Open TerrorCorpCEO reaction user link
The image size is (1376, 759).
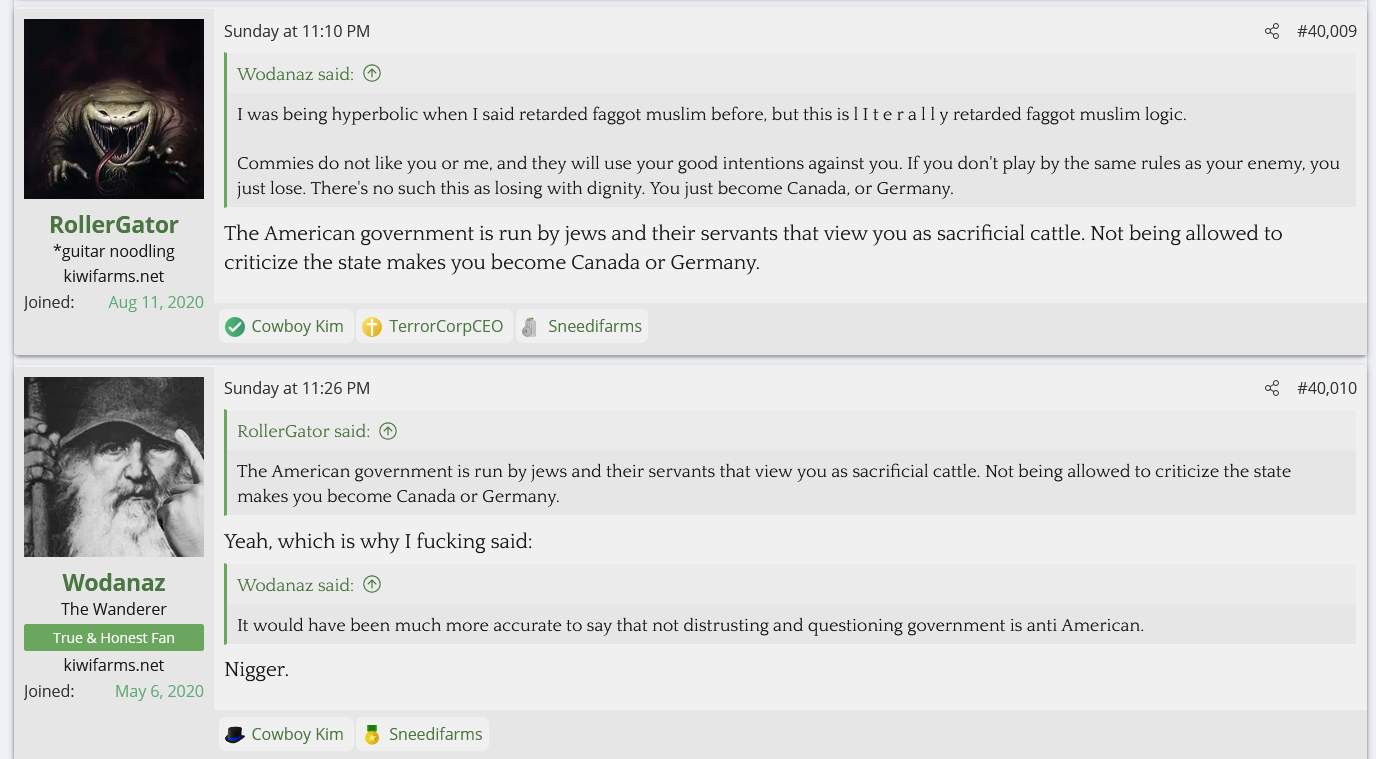[x=446, y=326]
